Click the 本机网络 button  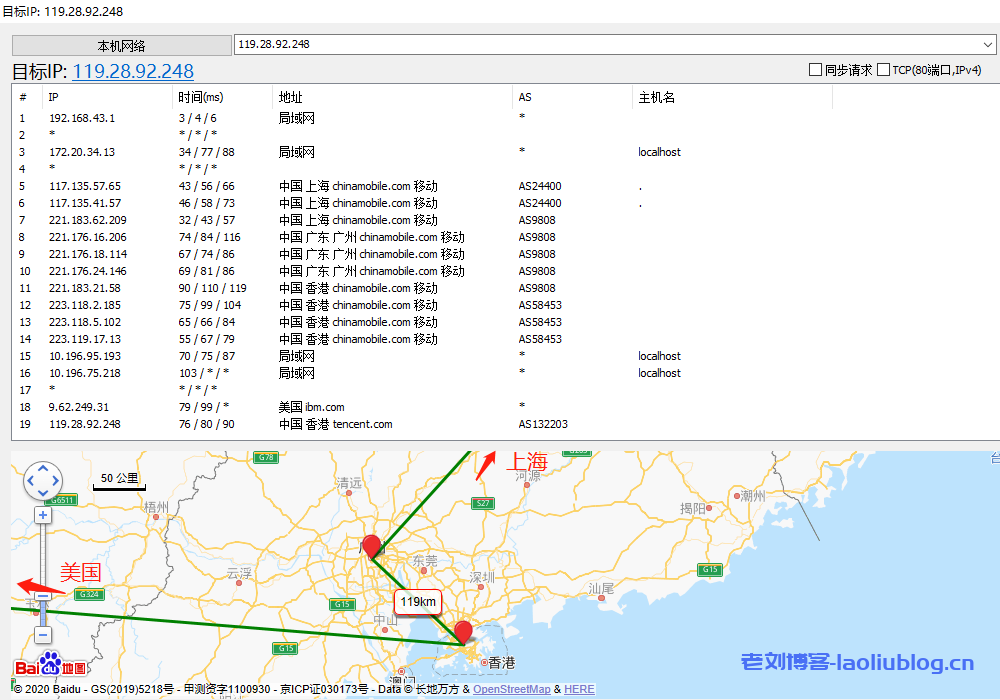(121, 46)
